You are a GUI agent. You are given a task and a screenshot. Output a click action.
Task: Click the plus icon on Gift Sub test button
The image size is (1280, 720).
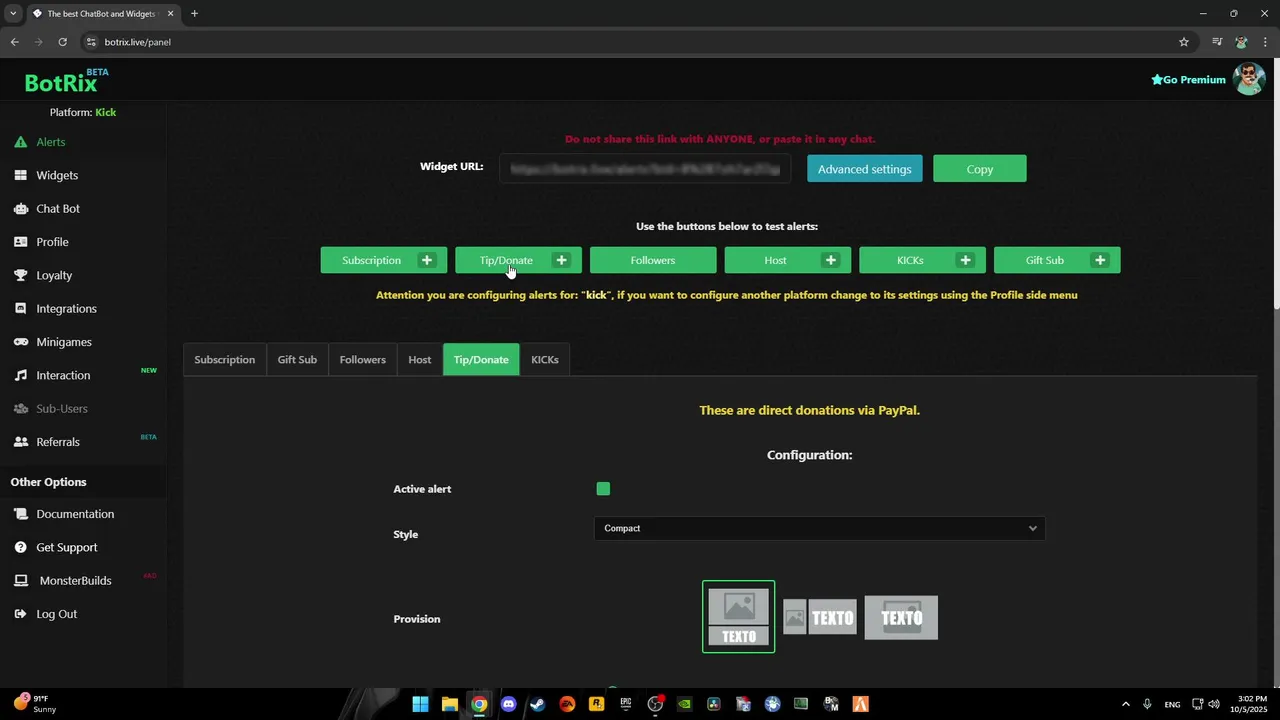tap(1100, 260)
